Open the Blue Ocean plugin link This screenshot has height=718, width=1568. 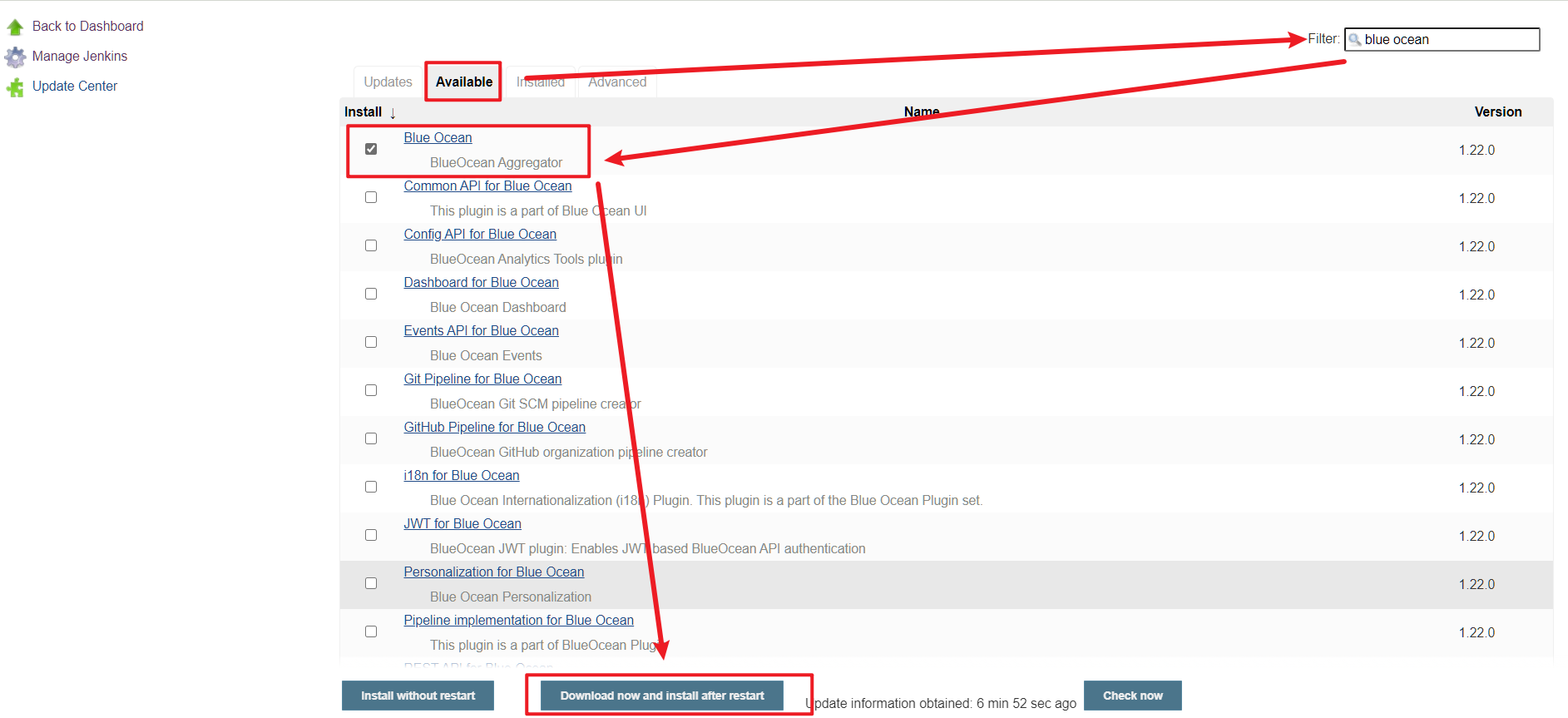(438, 138)
